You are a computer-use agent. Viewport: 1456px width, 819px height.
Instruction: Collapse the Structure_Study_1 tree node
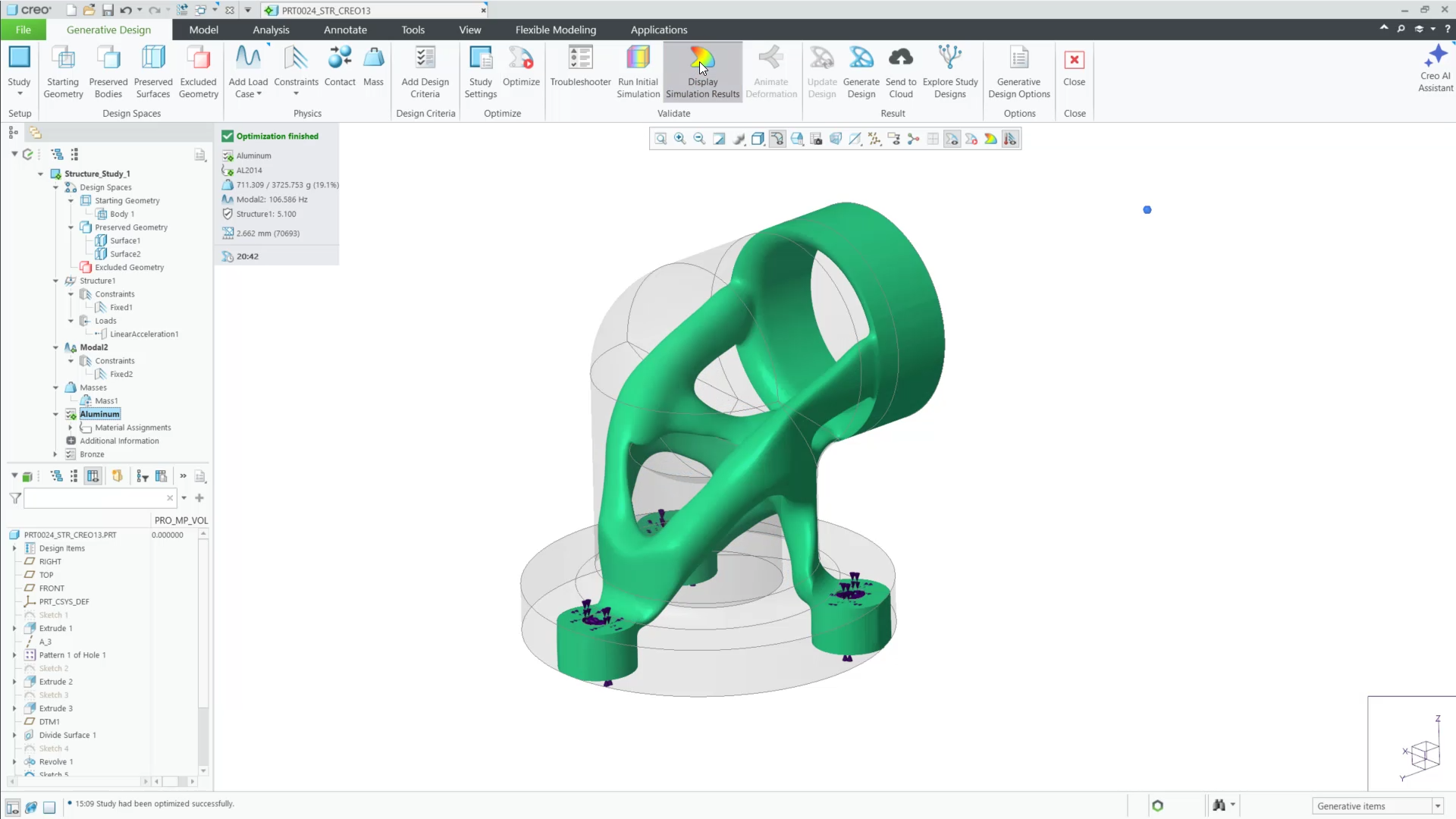tap(40, 174)
